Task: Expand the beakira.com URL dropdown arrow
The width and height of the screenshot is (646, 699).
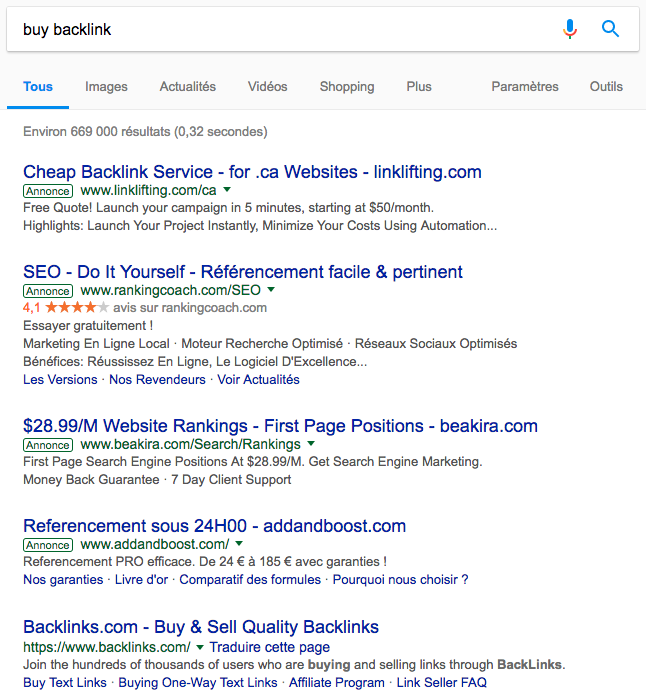Action: pyautogui.click(x=311, y=444)
